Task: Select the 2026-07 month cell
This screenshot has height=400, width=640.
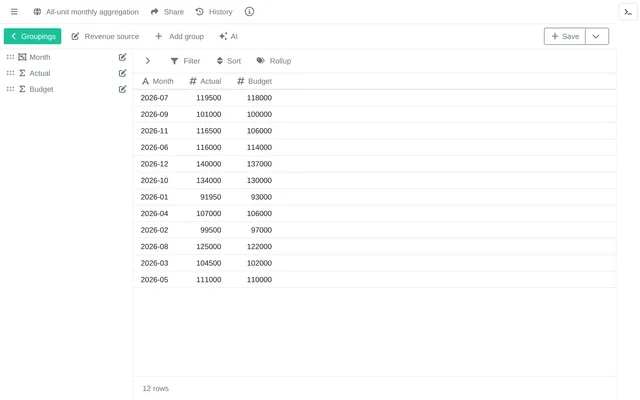Action: point(154,98)
